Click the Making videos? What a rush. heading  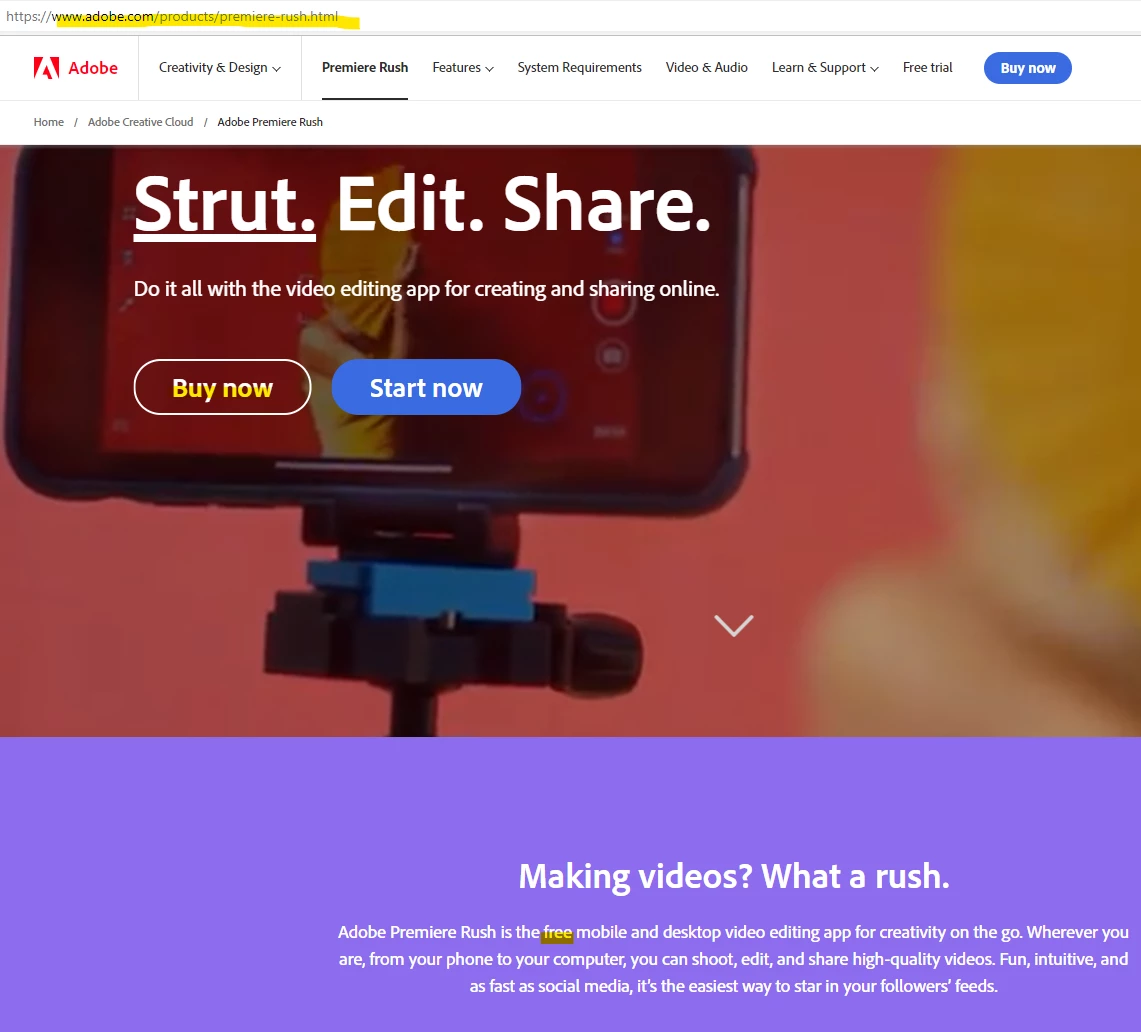pos(734,876)
